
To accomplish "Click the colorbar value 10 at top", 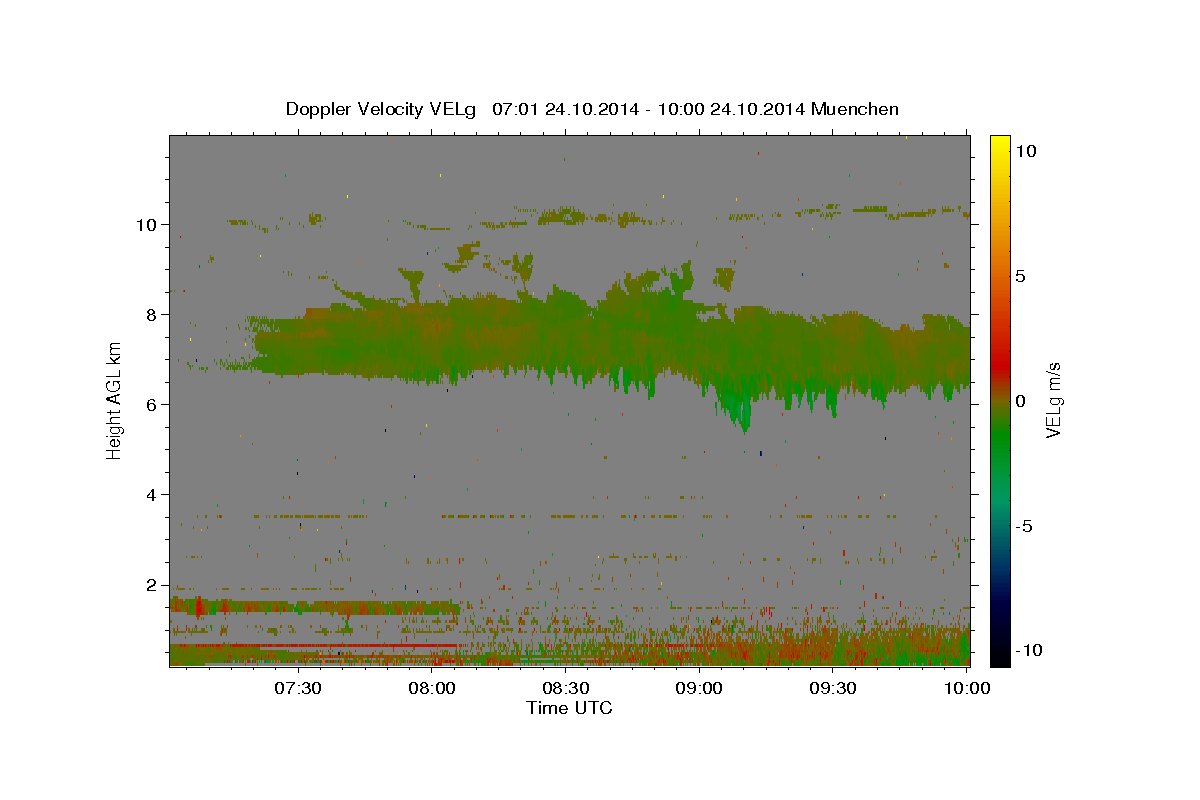I will 1025,151.
